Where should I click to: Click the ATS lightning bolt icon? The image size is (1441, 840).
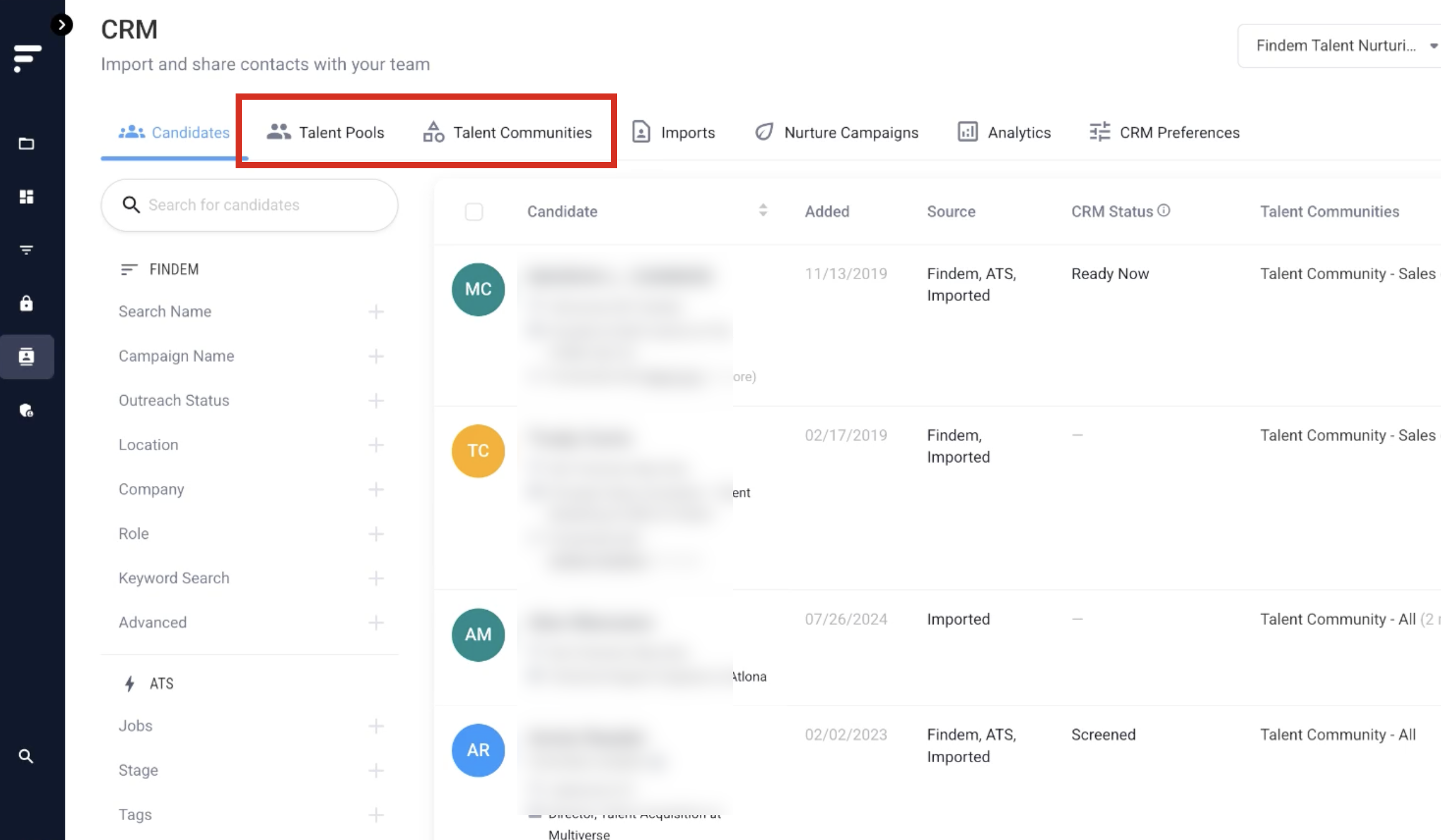click(x=130, y=684)
